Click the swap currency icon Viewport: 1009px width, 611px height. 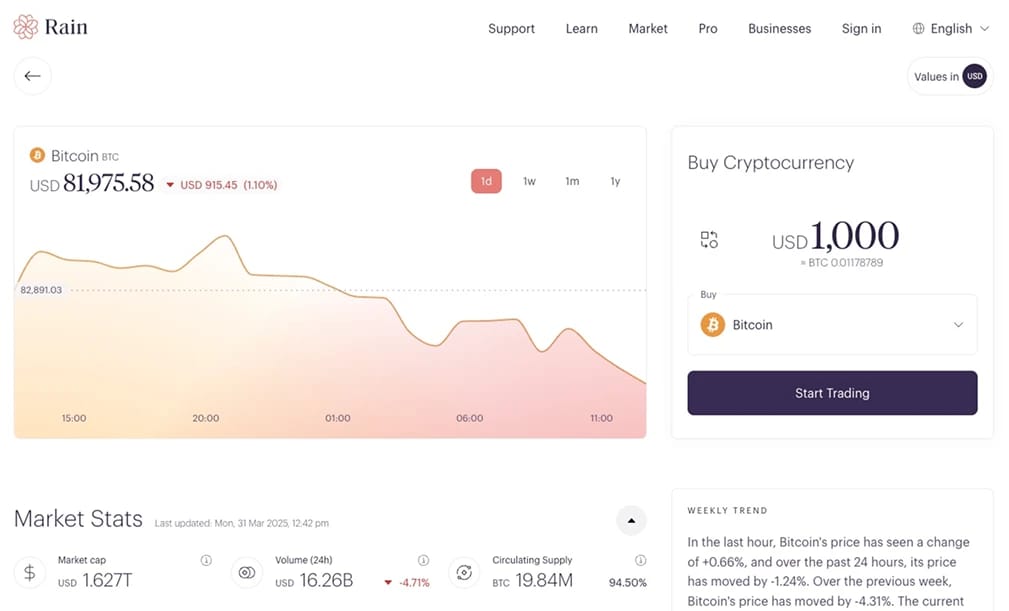coord(709,239)
